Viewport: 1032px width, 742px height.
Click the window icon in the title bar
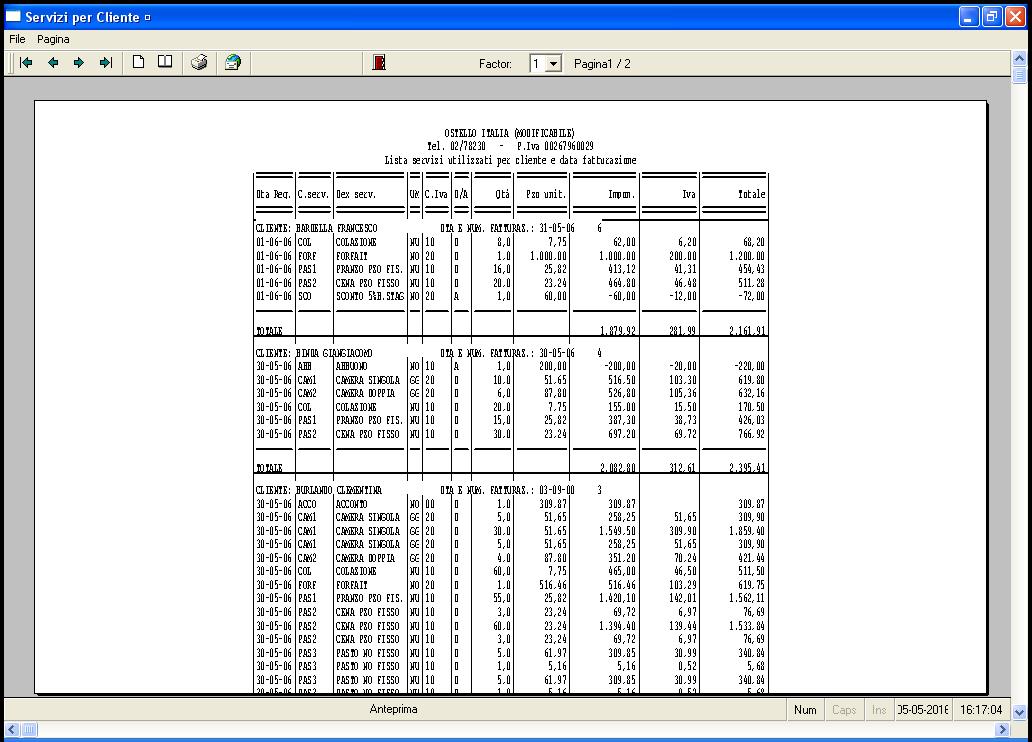point(13,16)
